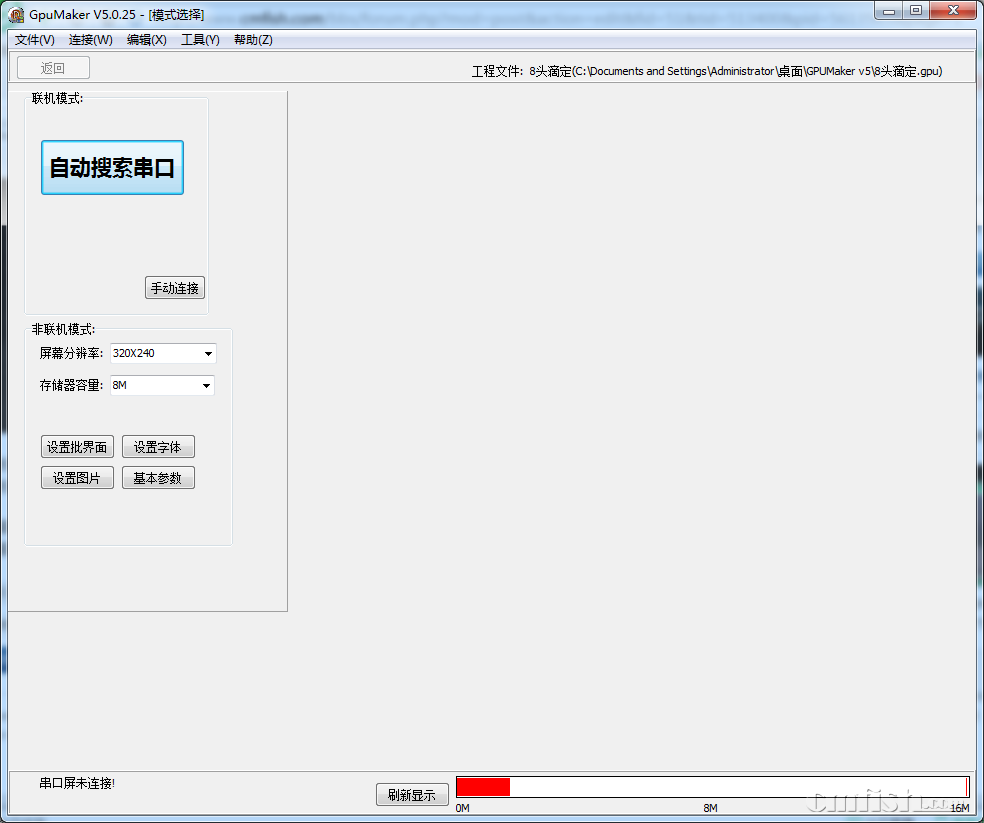Open 基本参数 settings
984x823 pixels.
click(x=158, y=478)
